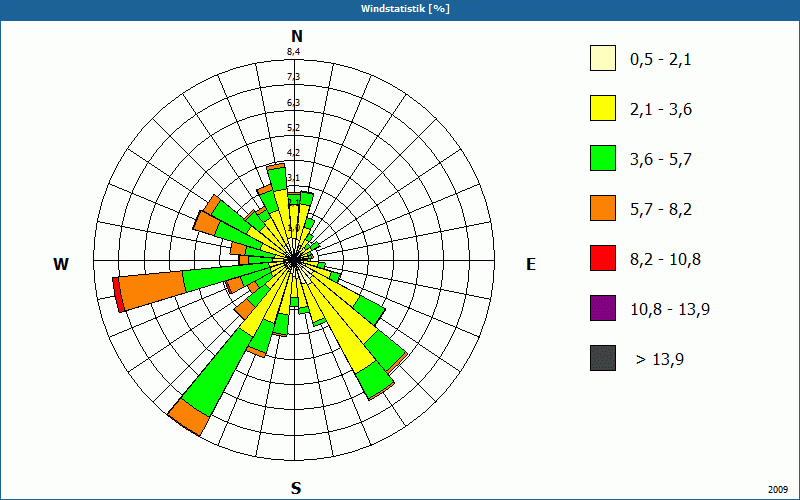Click the E compass label

[531, 264]
